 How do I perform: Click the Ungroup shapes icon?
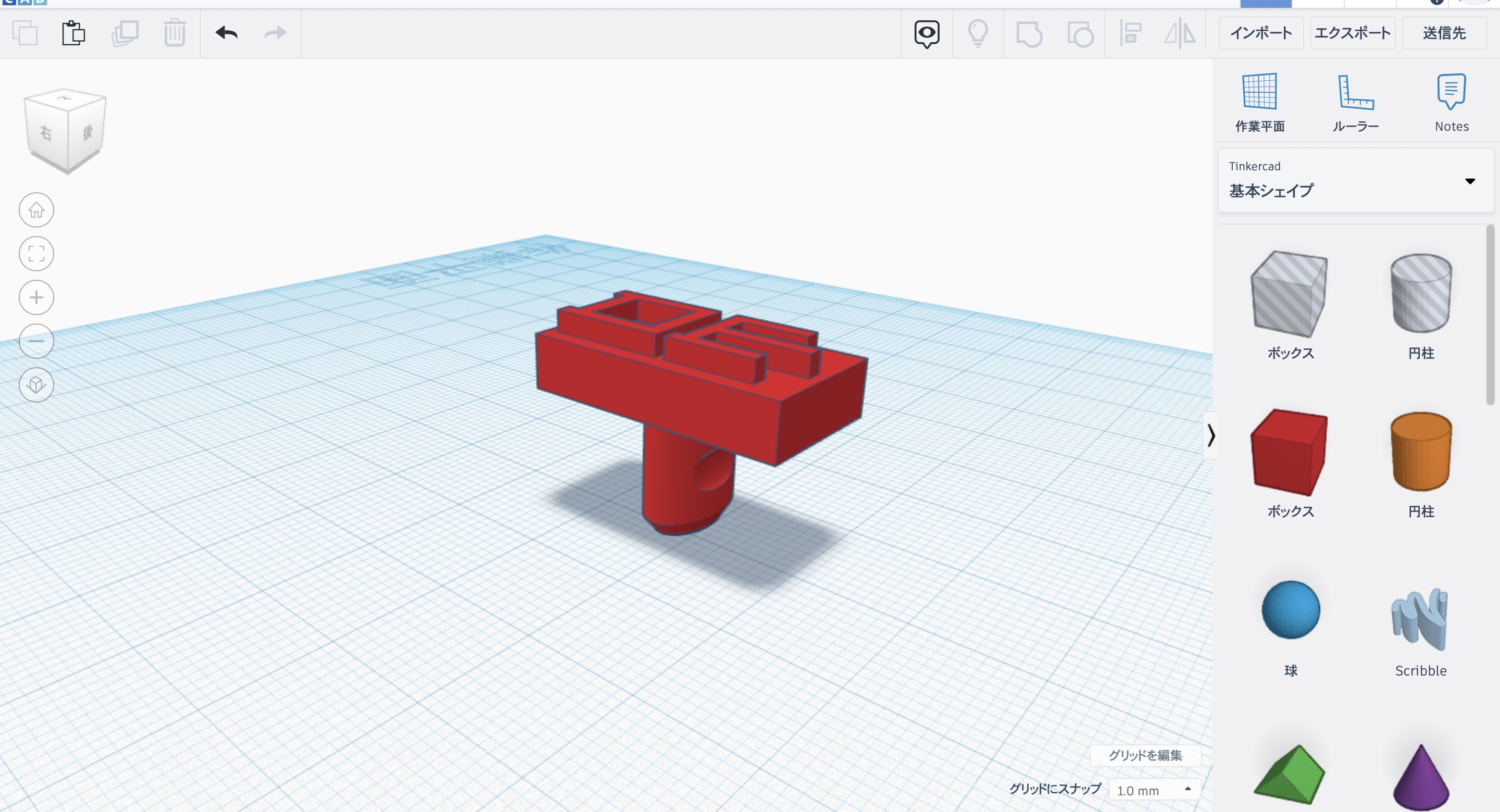[1080, 34]
